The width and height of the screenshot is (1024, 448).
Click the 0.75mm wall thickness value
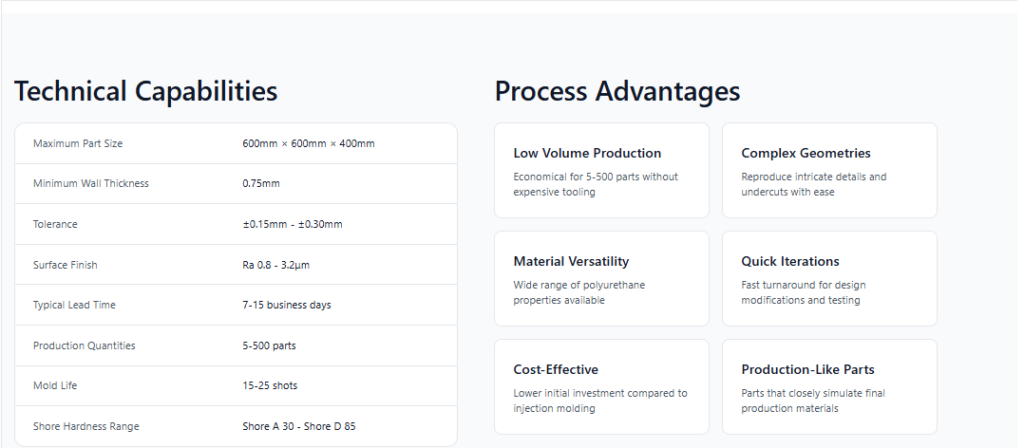(x=261, y=184)
